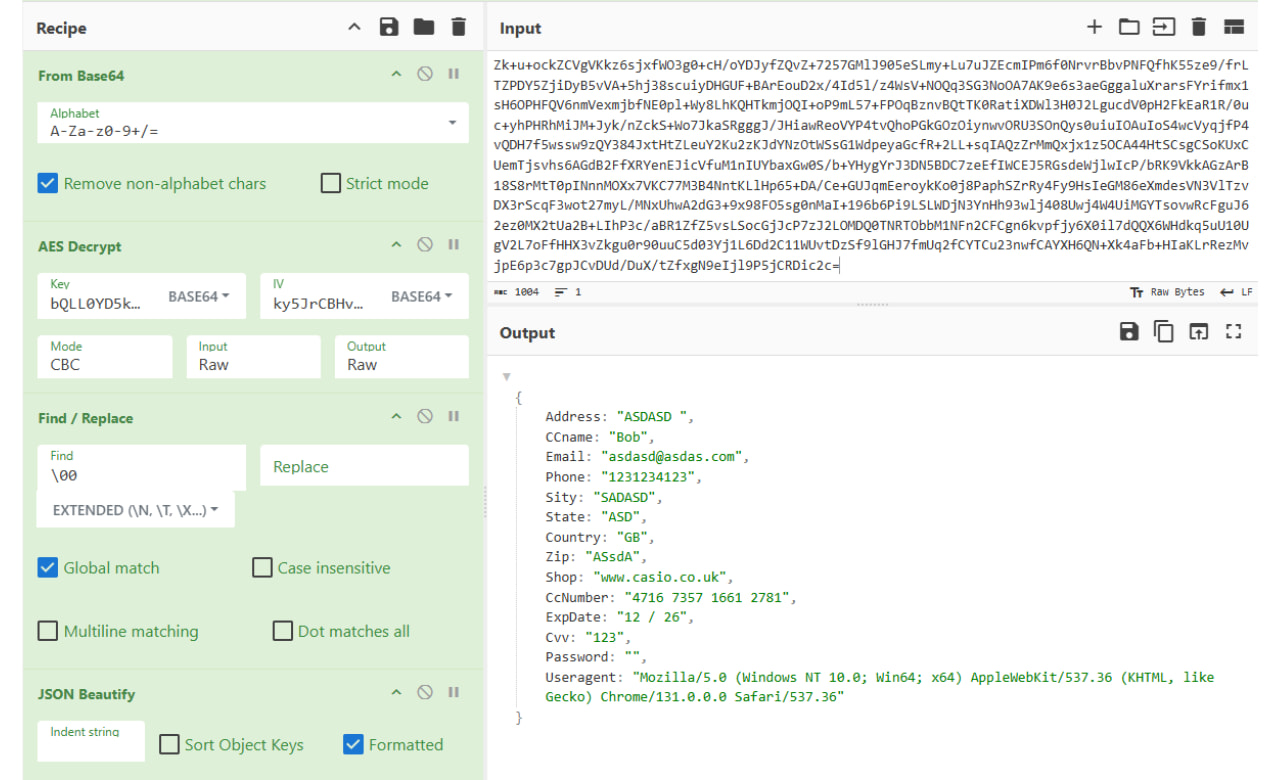Enable Sort Object Keys in JSON Beautify
The width and height of the screenshot is (1280, 780).
(x=169, y=744)
